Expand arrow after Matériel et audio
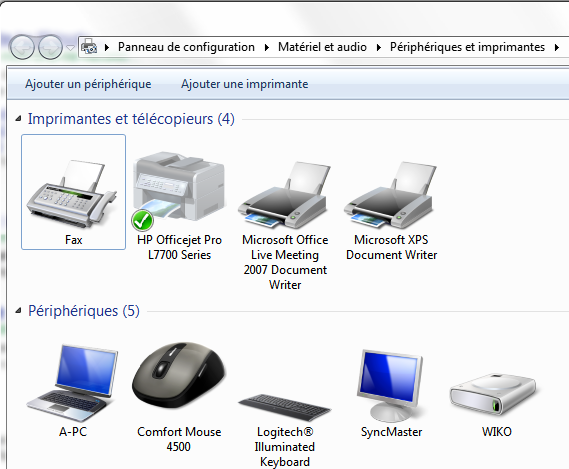The image size is (569, 469). coord(378,47)
